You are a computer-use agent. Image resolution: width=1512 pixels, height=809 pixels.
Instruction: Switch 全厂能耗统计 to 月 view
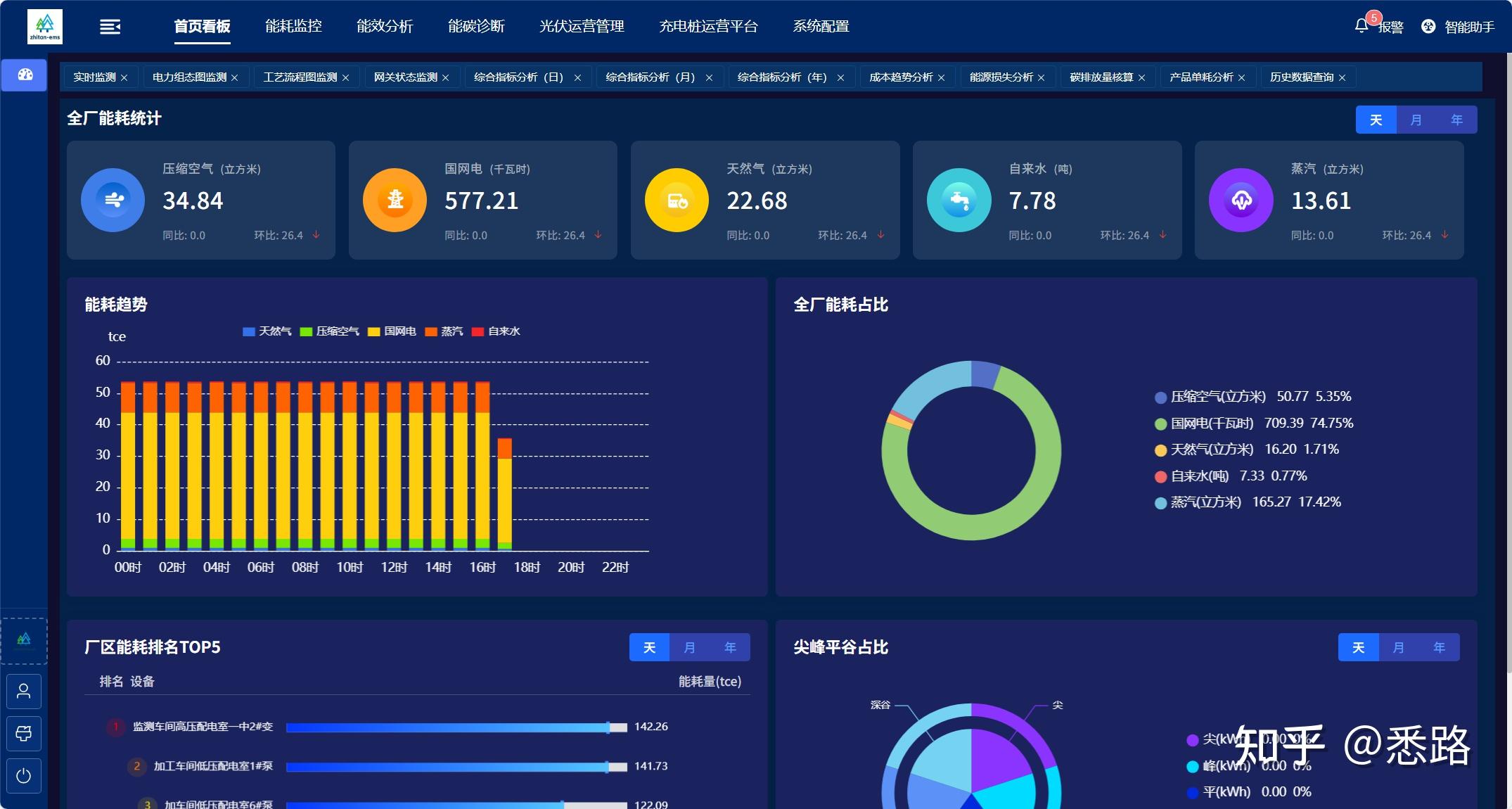[1416, 119]
